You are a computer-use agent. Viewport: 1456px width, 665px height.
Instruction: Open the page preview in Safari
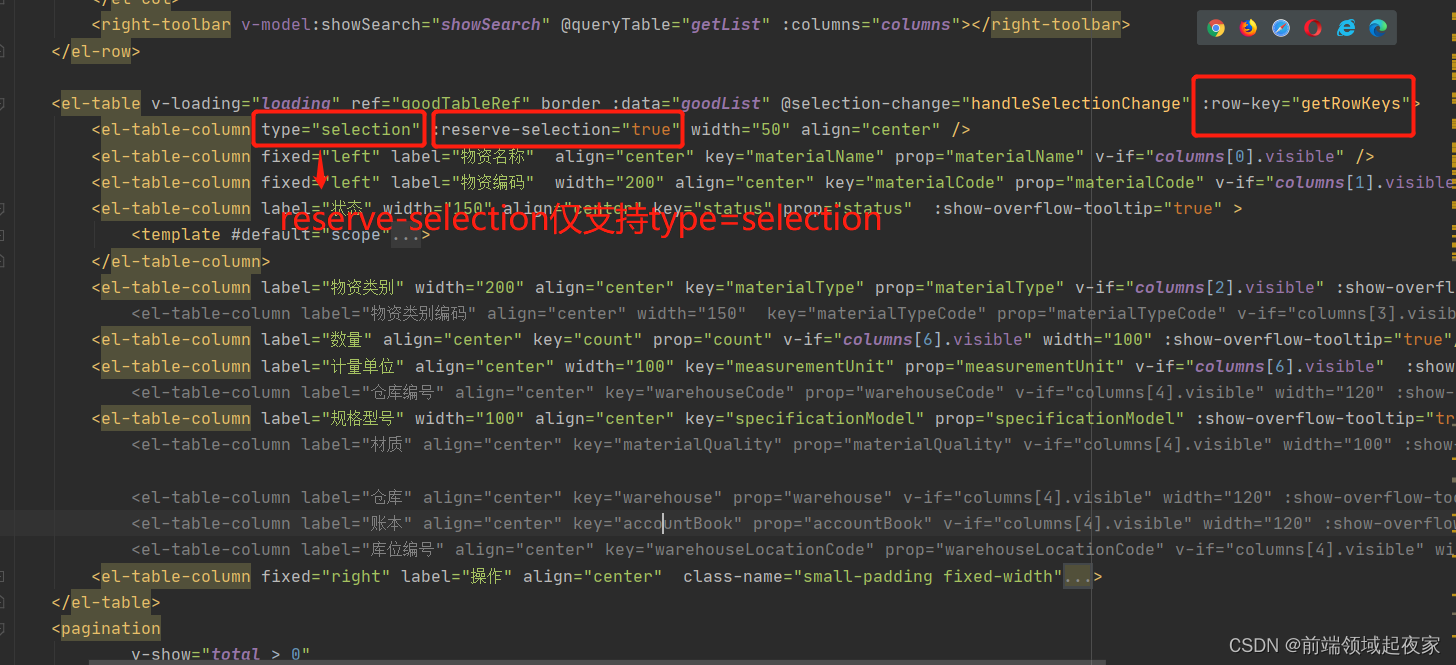tap(1280, 27)
